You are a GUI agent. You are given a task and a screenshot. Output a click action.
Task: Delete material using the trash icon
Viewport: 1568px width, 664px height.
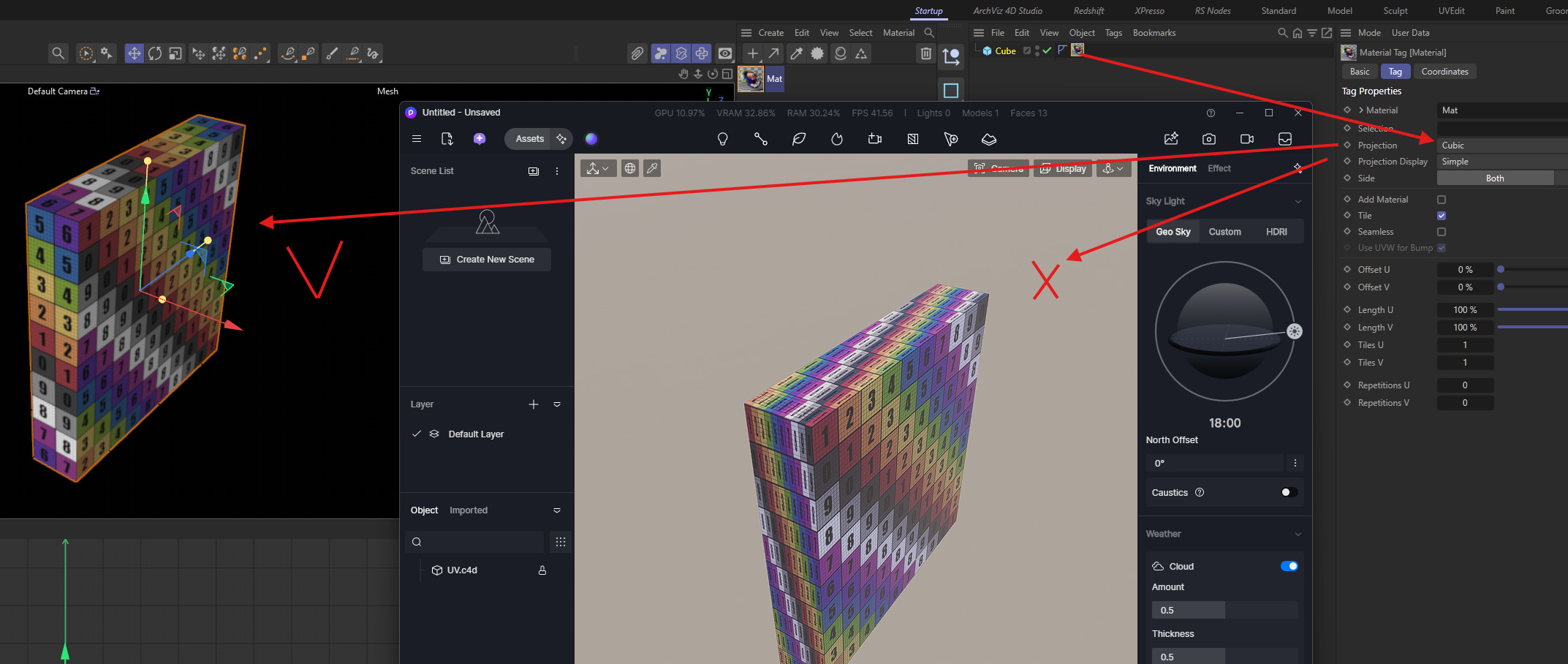pyautogui.click(x=925, y=53)
